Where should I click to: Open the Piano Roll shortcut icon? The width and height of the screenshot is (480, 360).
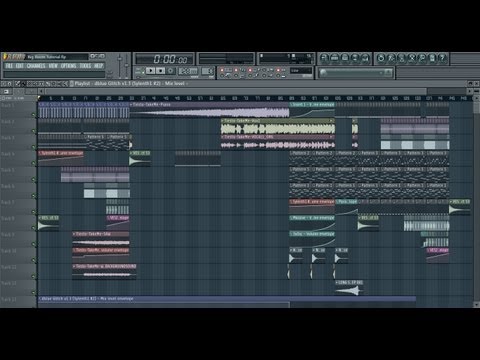coord(345,58)
